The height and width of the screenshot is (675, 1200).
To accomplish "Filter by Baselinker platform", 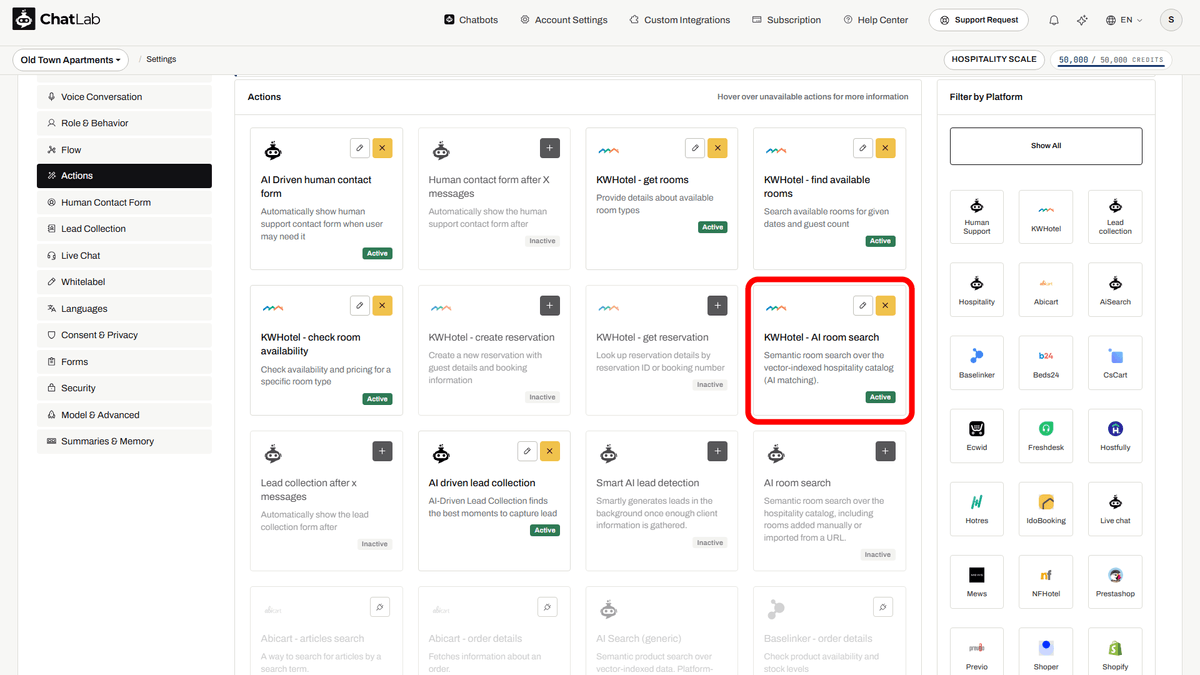I will (x=977, y=363).
